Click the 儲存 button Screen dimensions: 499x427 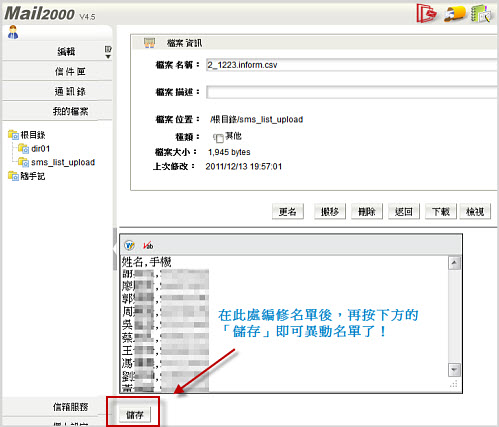pos(135,415)
